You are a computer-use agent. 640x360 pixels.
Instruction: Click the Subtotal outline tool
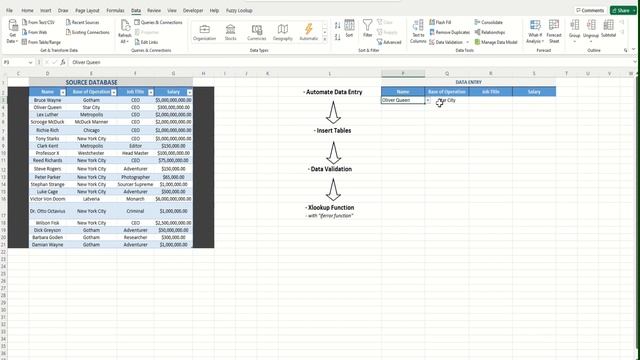(608, 29)
